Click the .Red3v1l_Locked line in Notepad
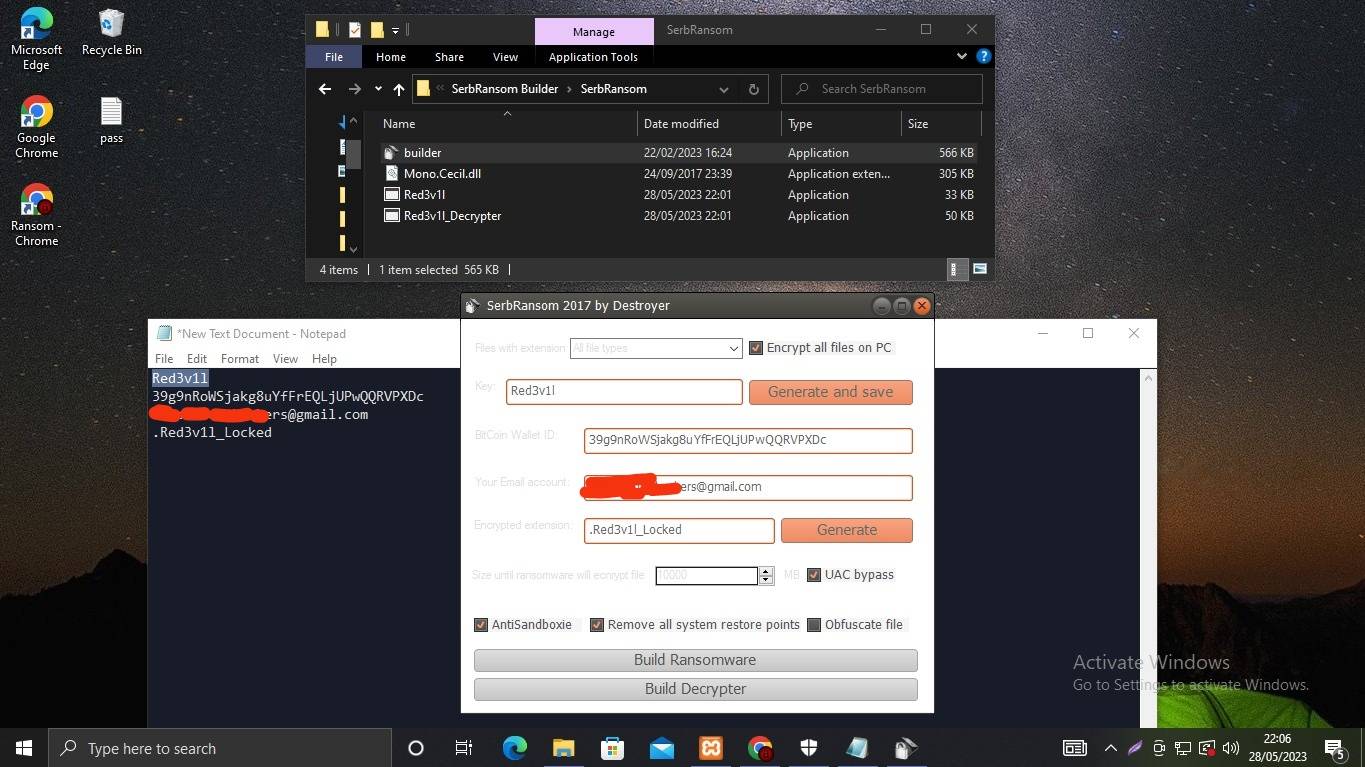This screenshot has height=767, width=1365. point(212,433)
